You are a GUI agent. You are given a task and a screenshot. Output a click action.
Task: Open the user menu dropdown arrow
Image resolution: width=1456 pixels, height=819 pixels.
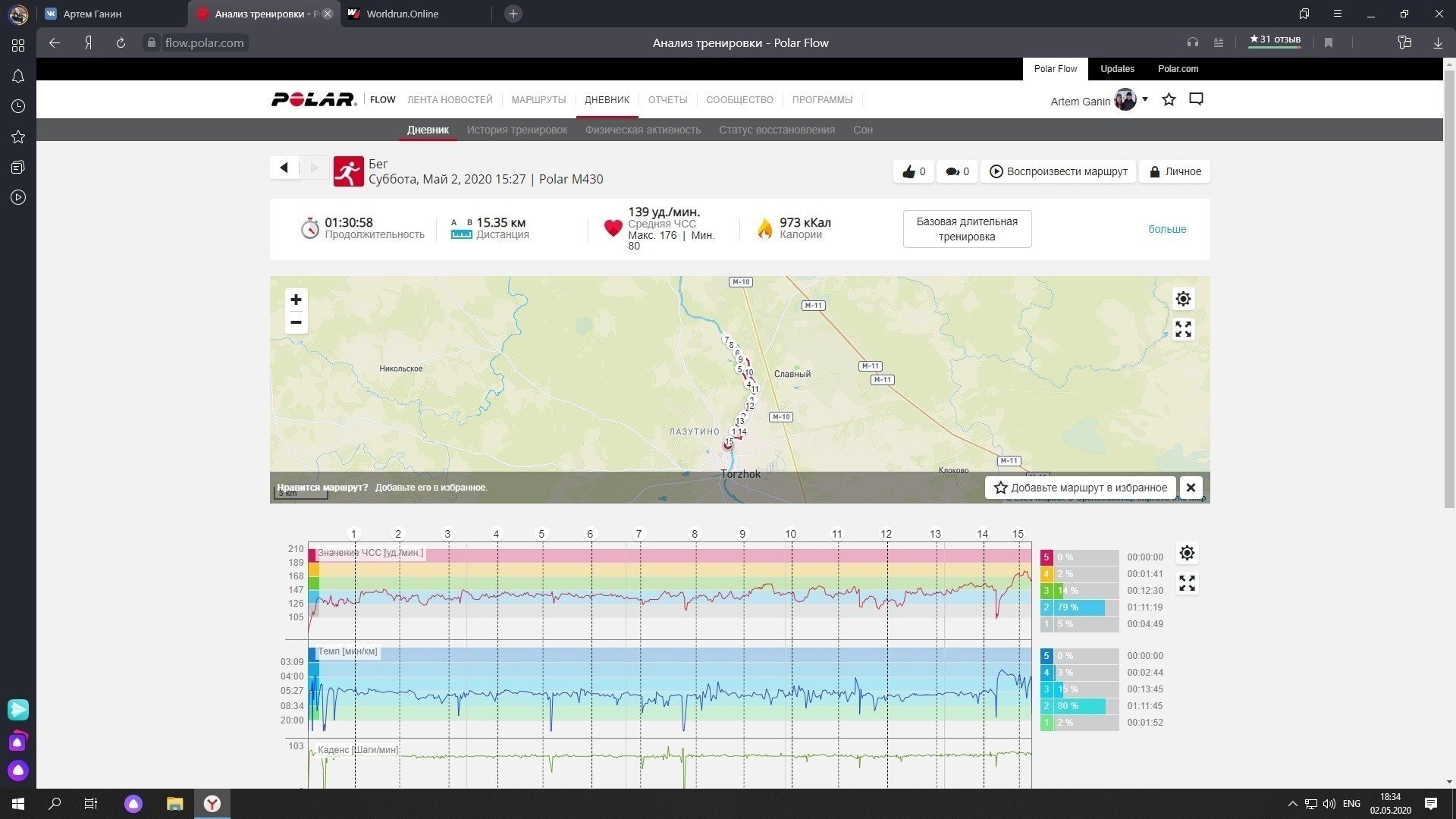coord(1145,99)
